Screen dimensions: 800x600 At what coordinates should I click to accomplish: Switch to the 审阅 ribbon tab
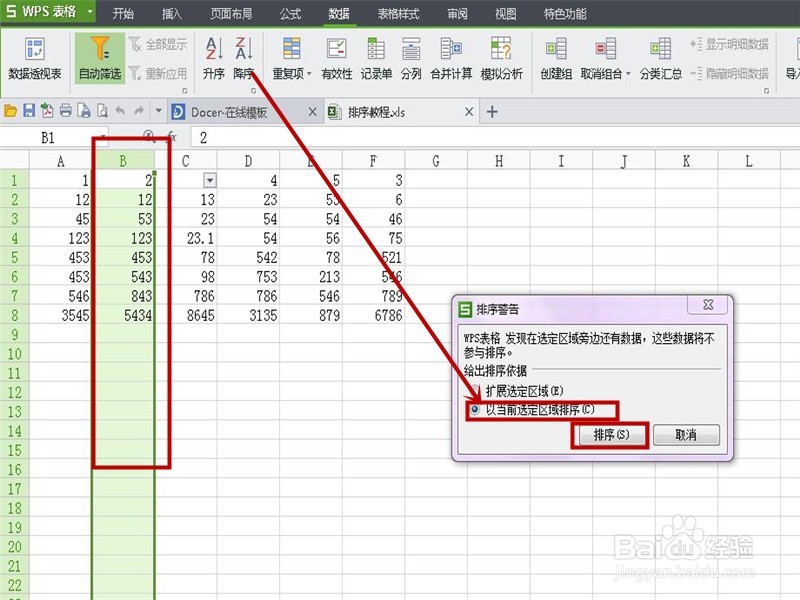[455, 14]
